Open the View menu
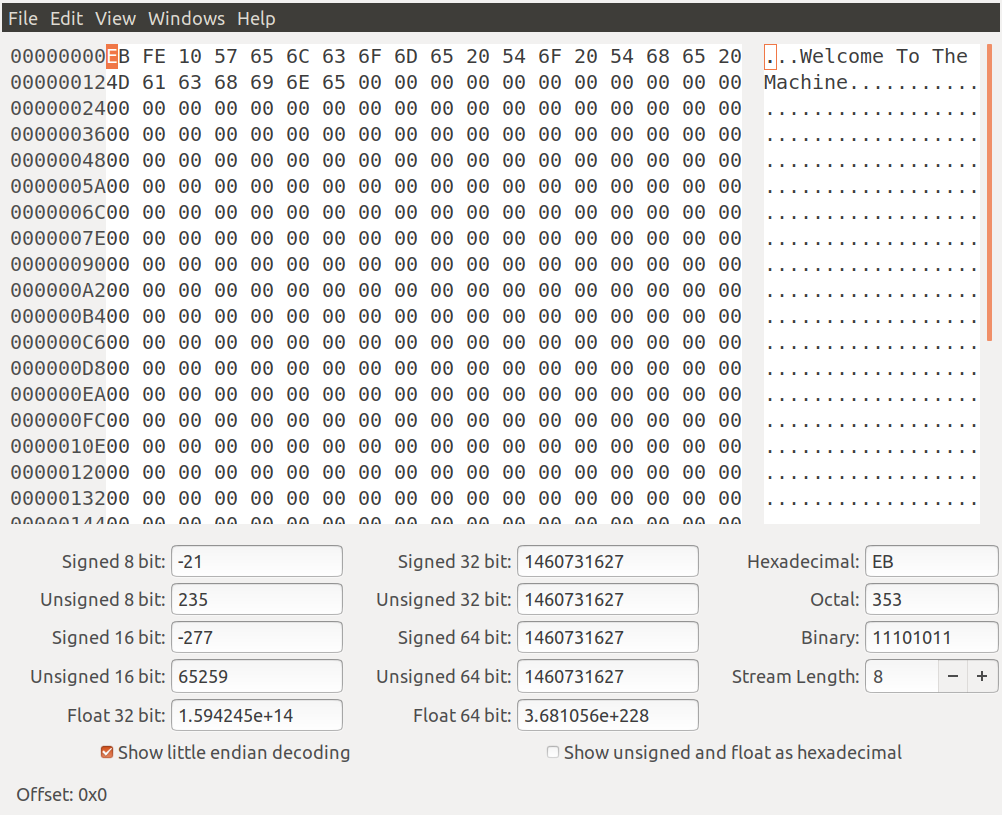This screenshot has width=1002, height=815. [115, 18]
